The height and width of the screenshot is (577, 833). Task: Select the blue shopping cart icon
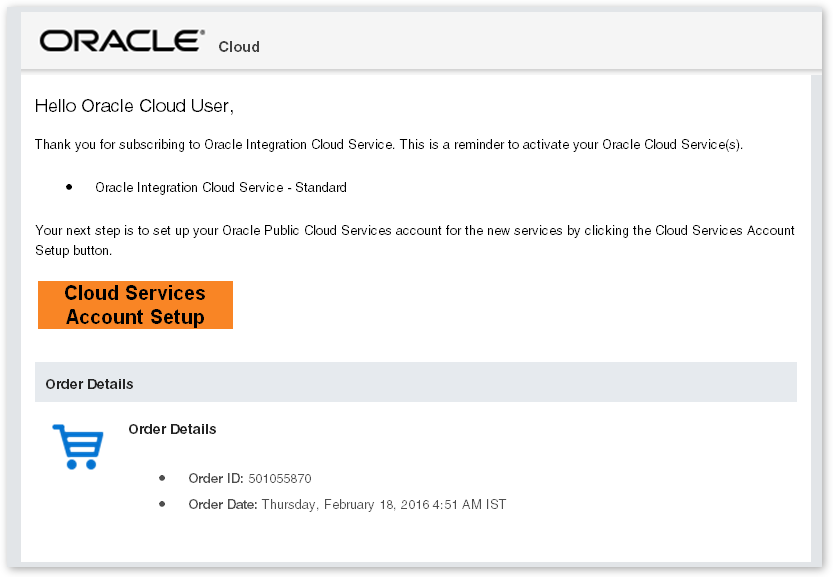(x=77, y=447)
